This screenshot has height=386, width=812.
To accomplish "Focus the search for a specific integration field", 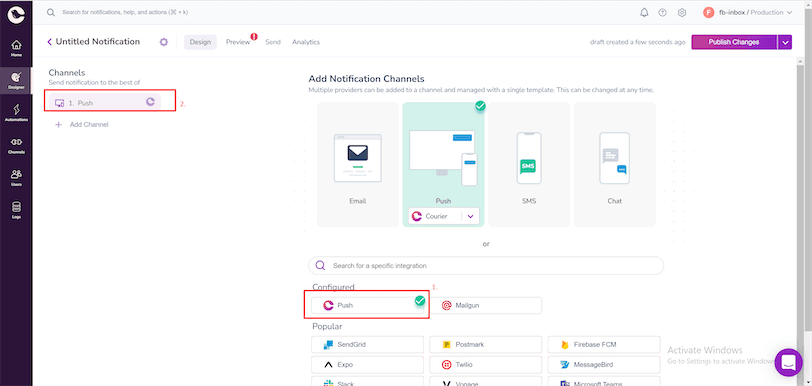I will click(486, 265).
